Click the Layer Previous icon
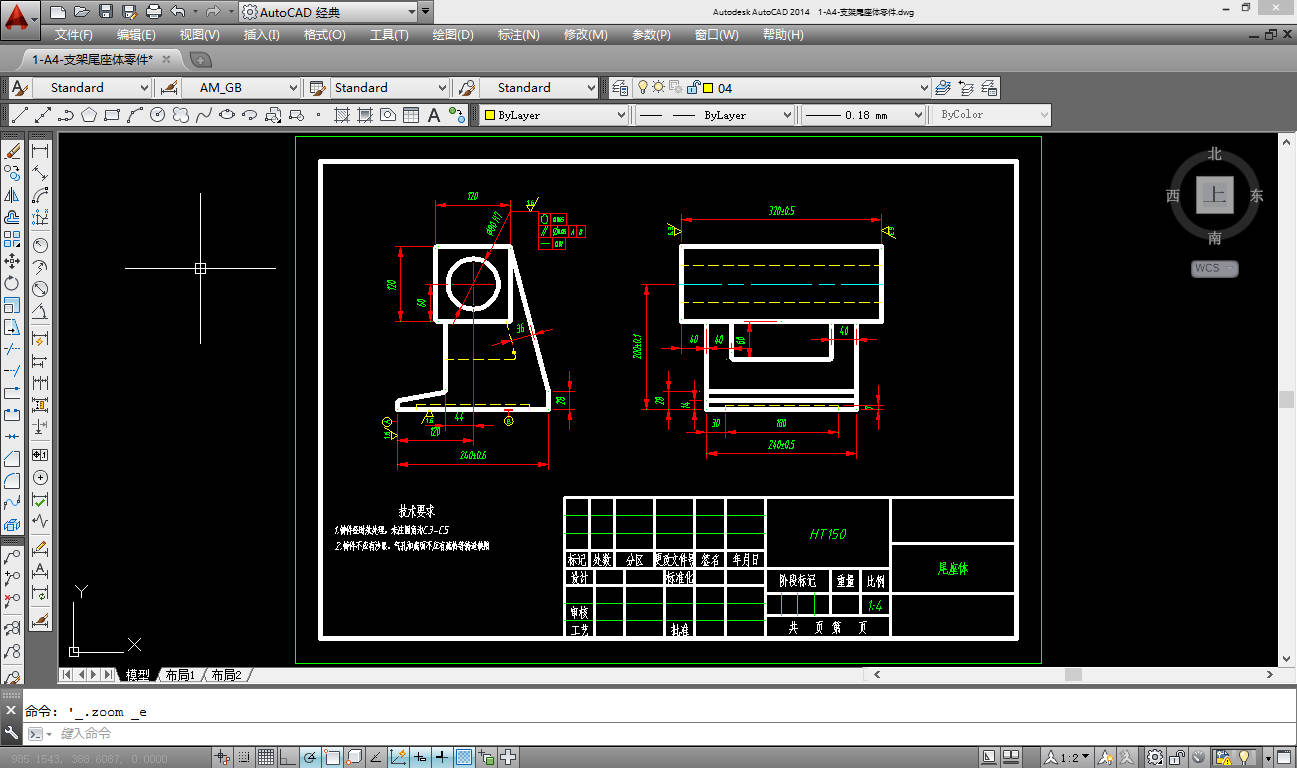The height and width of the screenshot is (768, 1297). click(966, 88)
